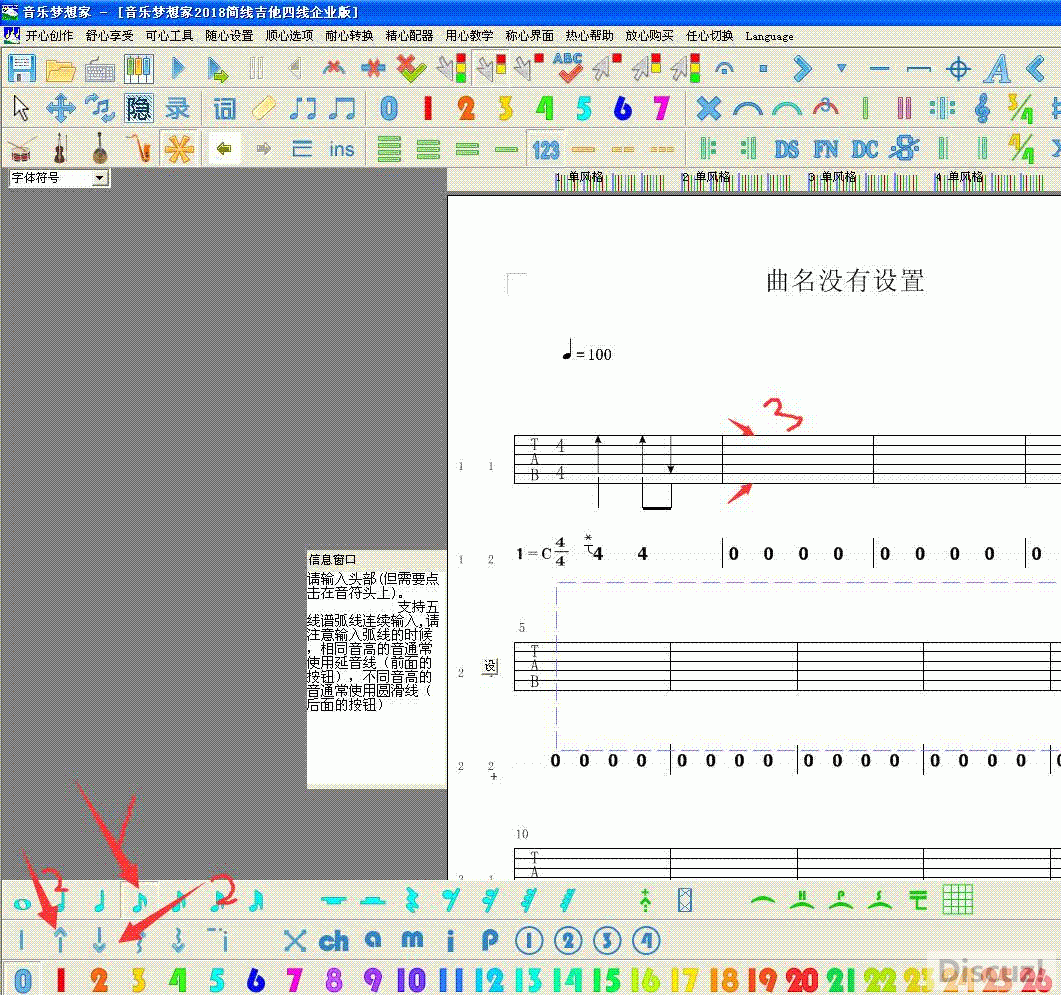Click the yellow left arrow button
This screenshot has width=1061, height=995.
224,148
